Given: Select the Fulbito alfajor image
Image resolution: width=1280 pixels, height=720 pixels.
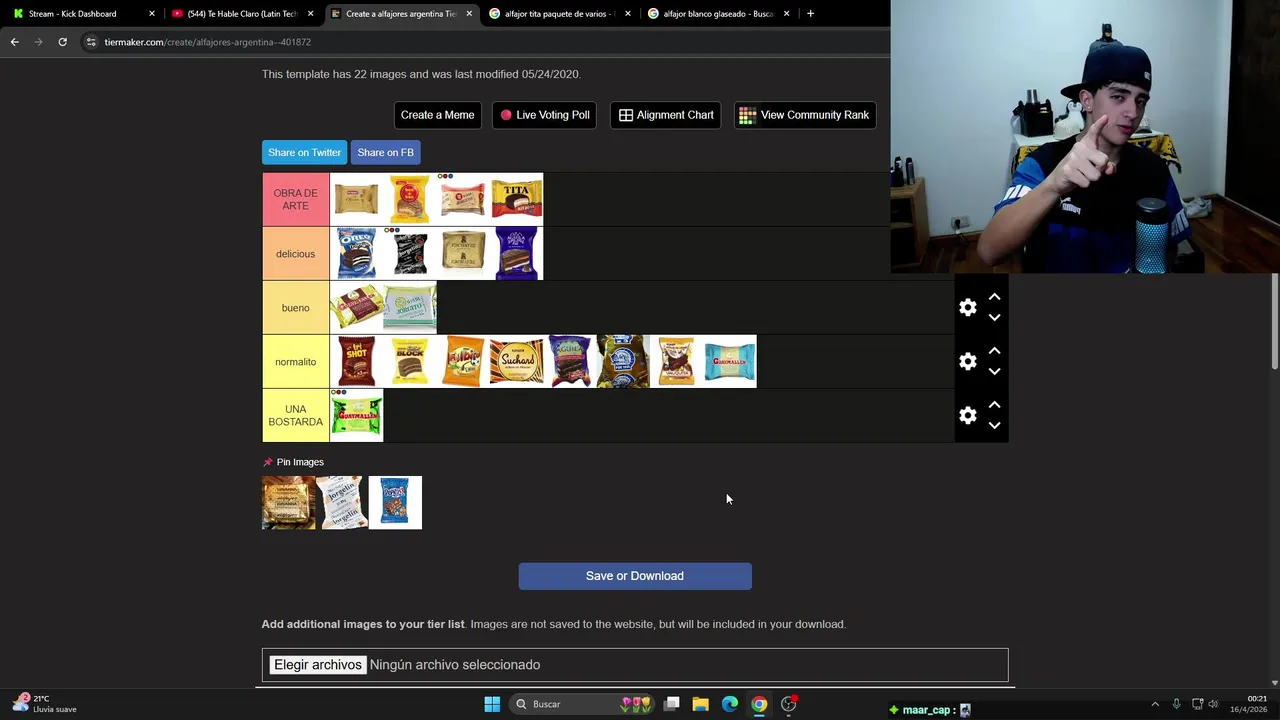Looking at the screenshot, I should 463,362.
